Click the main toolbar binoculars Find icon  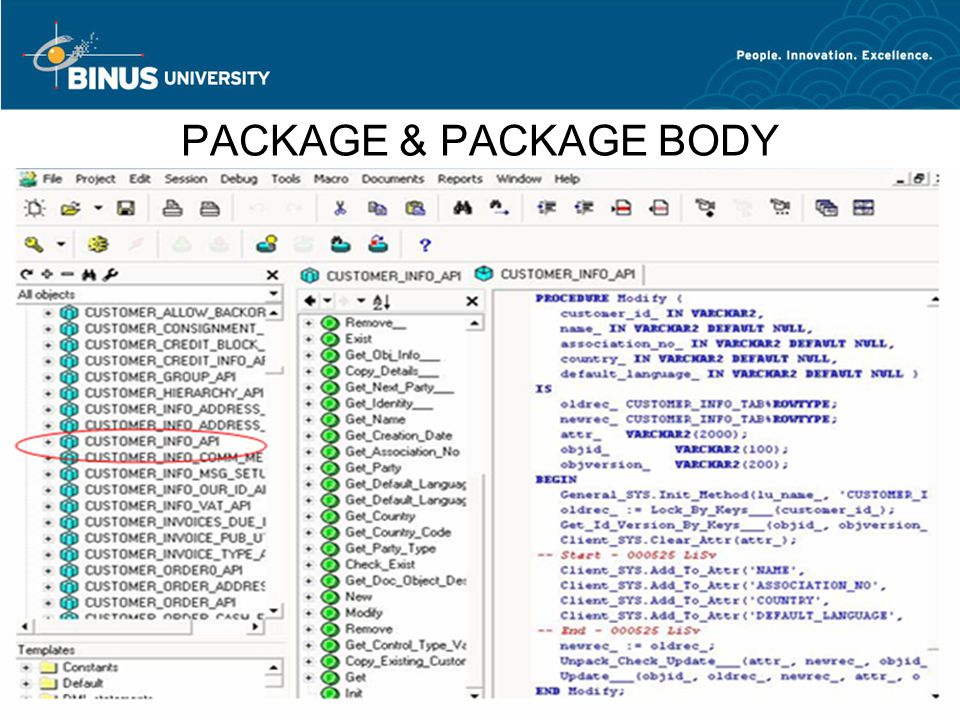click(x=462, y=208)
